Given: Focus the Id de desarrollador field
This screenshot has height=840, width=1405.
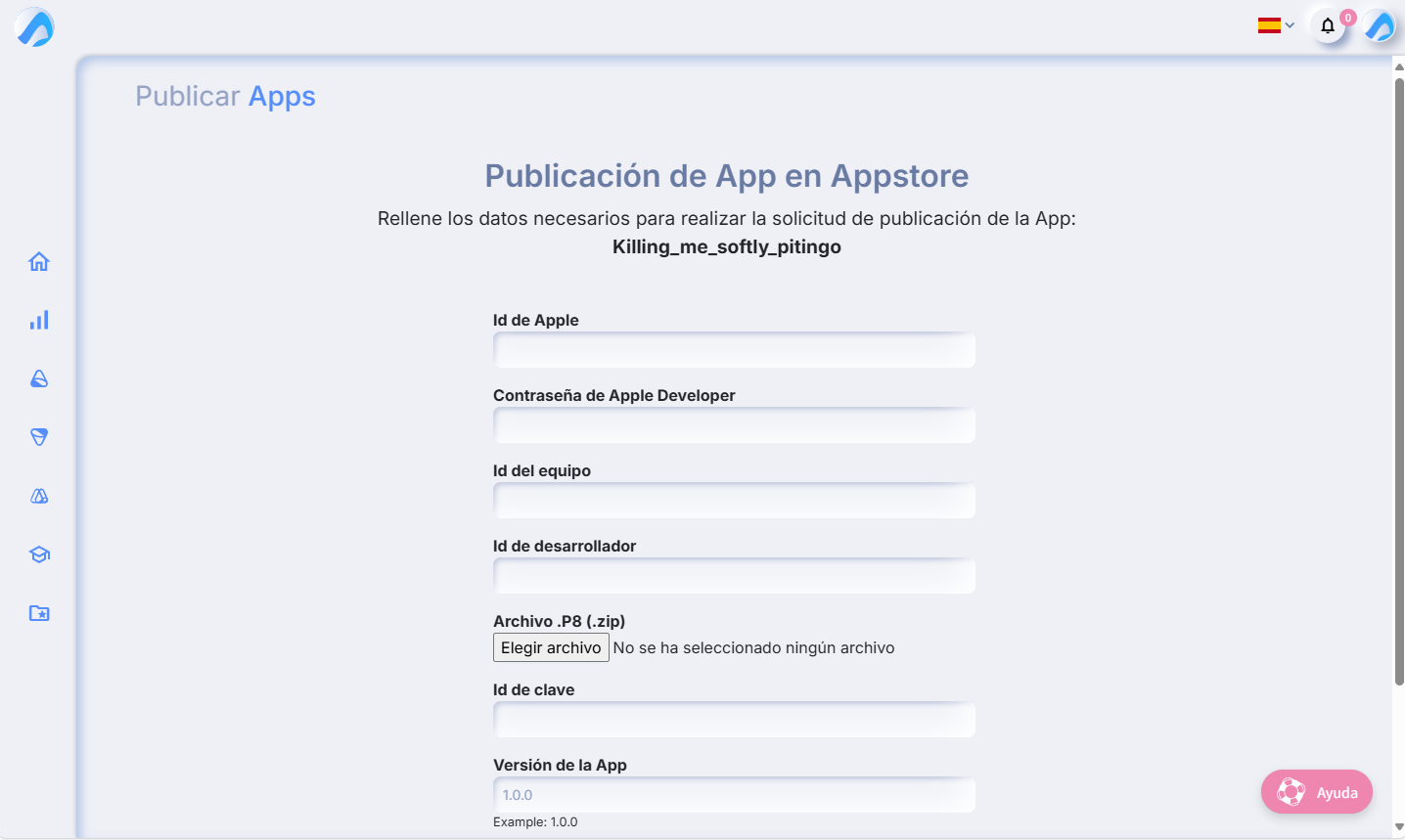Looking at the screenshot, I should (734, 576).
